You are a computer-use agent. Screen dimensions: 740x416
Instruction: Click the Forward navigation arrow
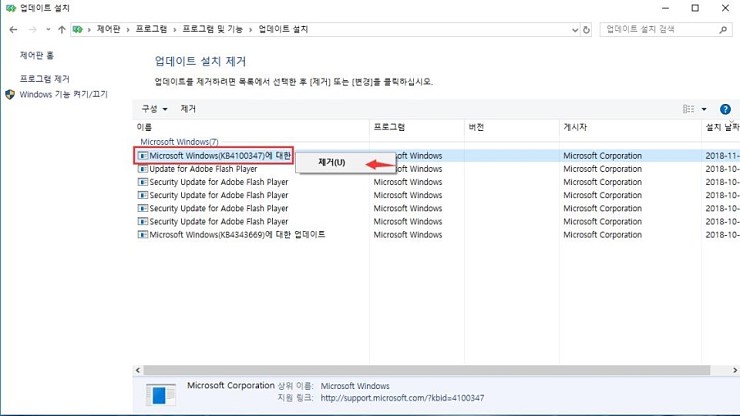(32, 29)
